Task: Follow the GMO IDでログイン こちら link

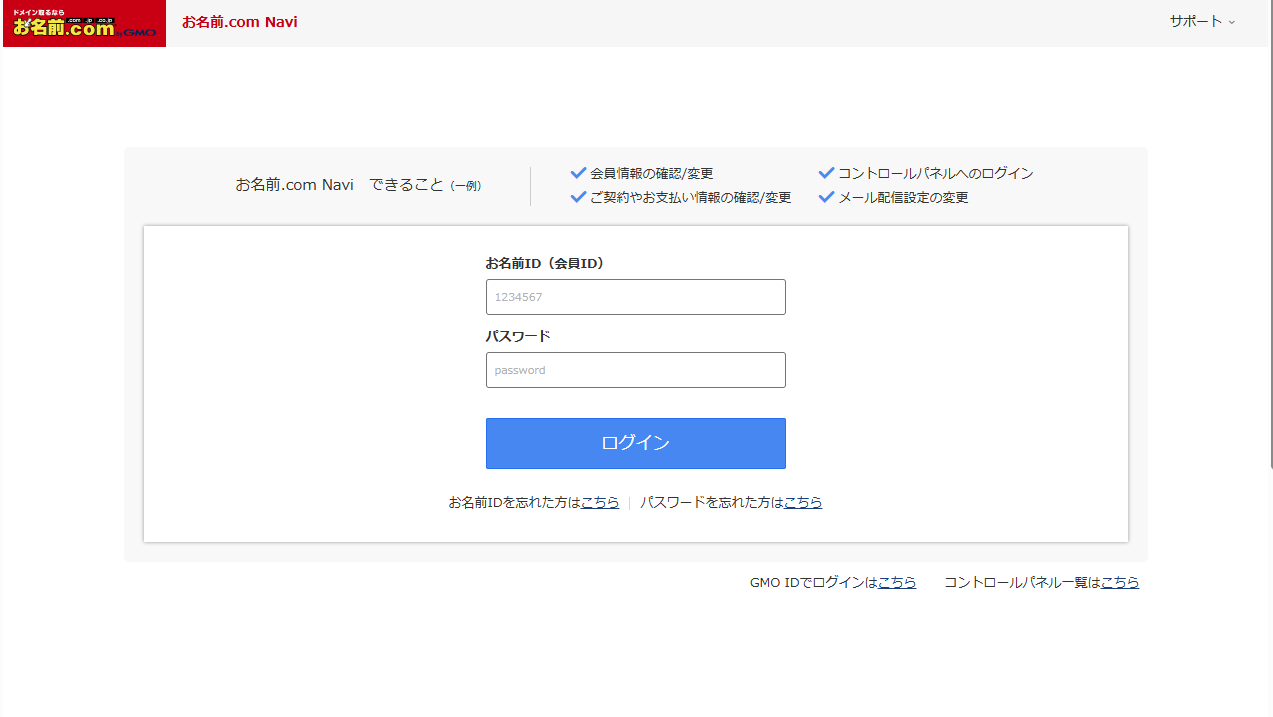Action: 897,583
